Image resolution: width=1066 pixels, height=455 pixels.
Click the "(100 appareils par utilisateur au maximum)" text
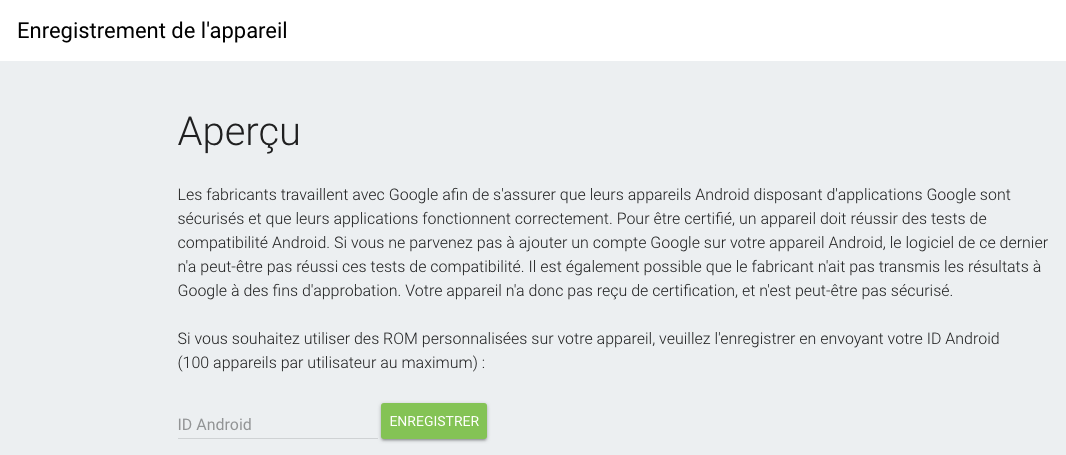330,362
